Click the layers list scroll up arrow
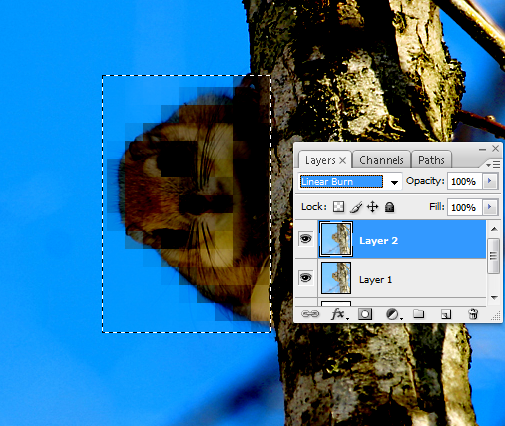 click(x=494, y=229)
